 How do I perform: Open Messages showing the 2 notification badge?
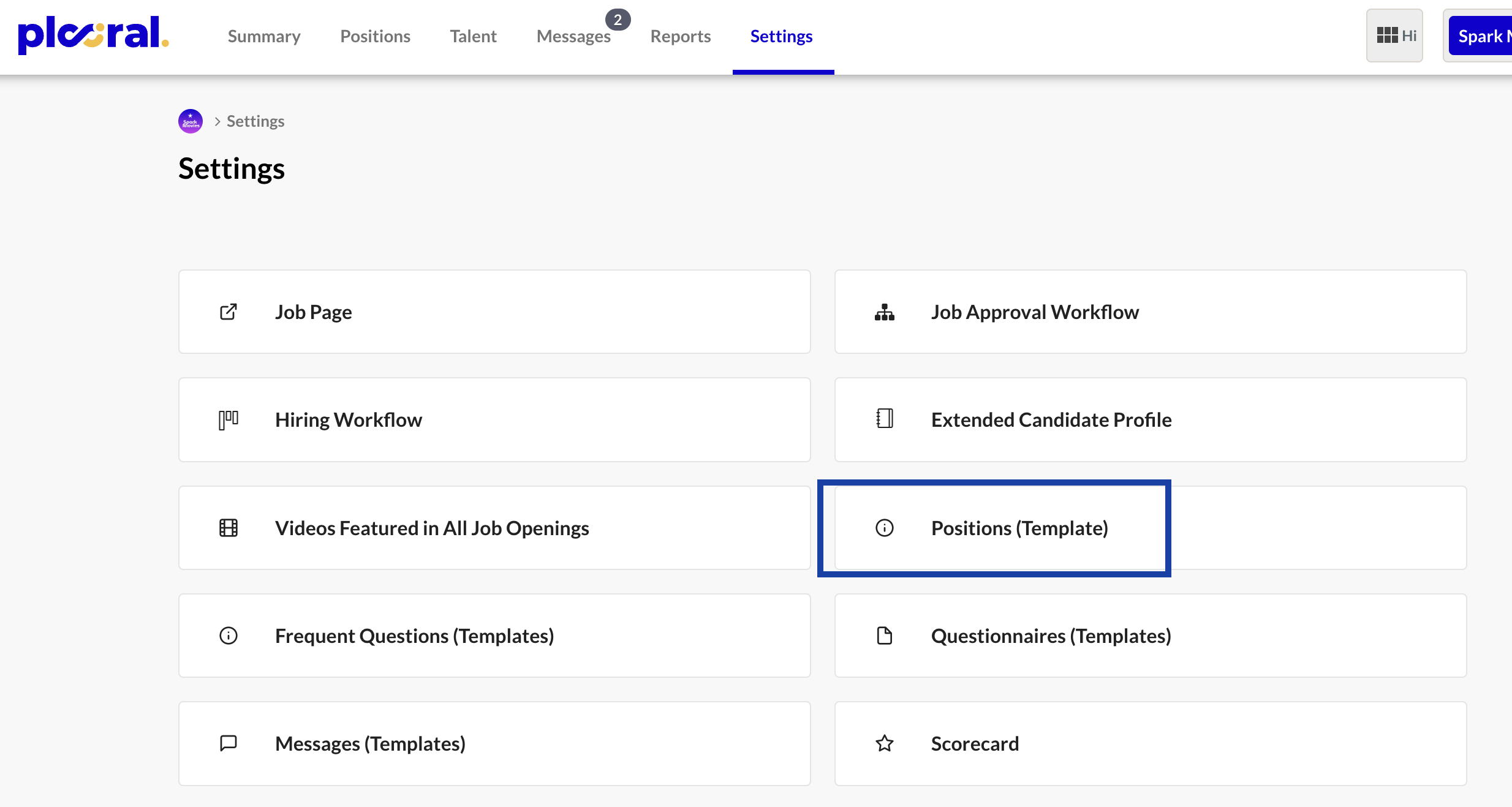tap(573, 36)
